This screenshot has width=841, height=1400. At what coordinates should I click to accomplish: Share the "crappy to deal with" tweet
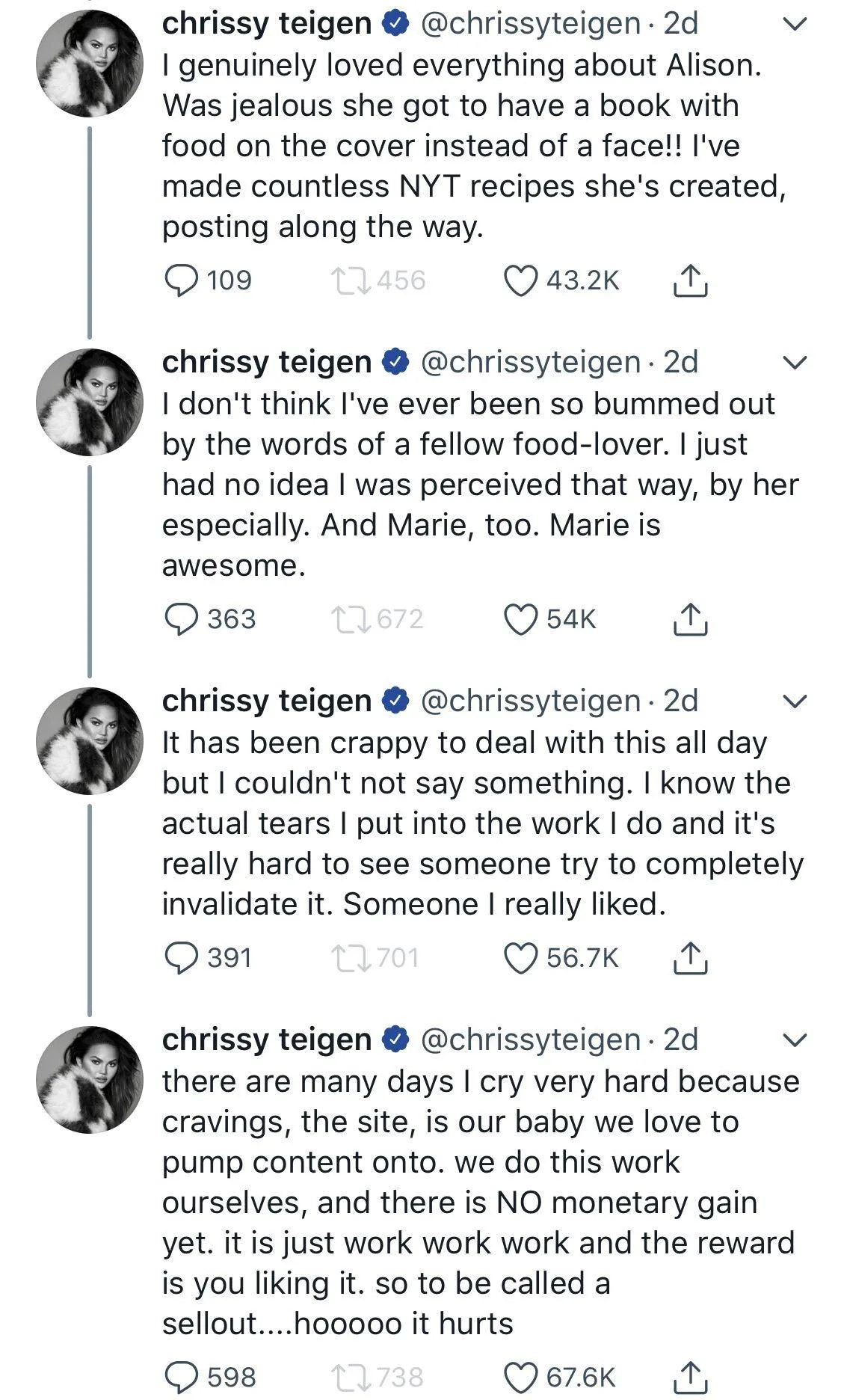(691, 956)
